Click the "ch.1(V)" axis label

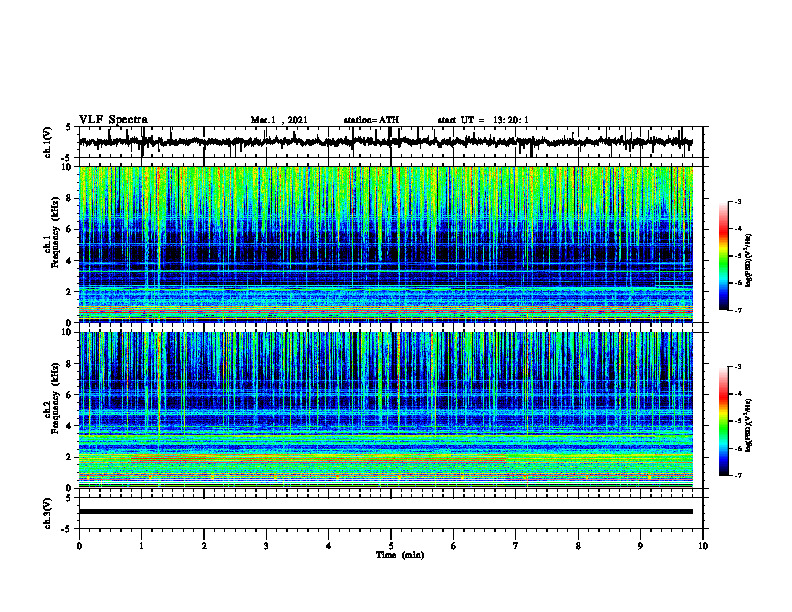coord(48,142)
